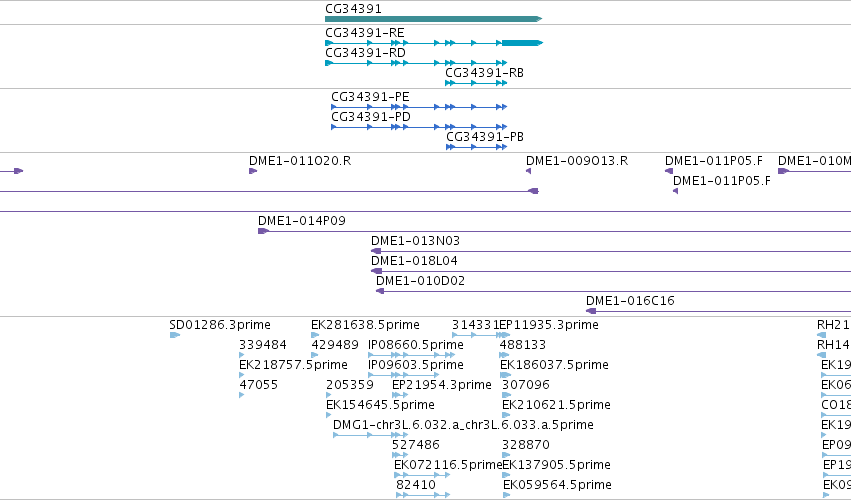Select the lower DME1-011P05.F label

coord(721,181)
